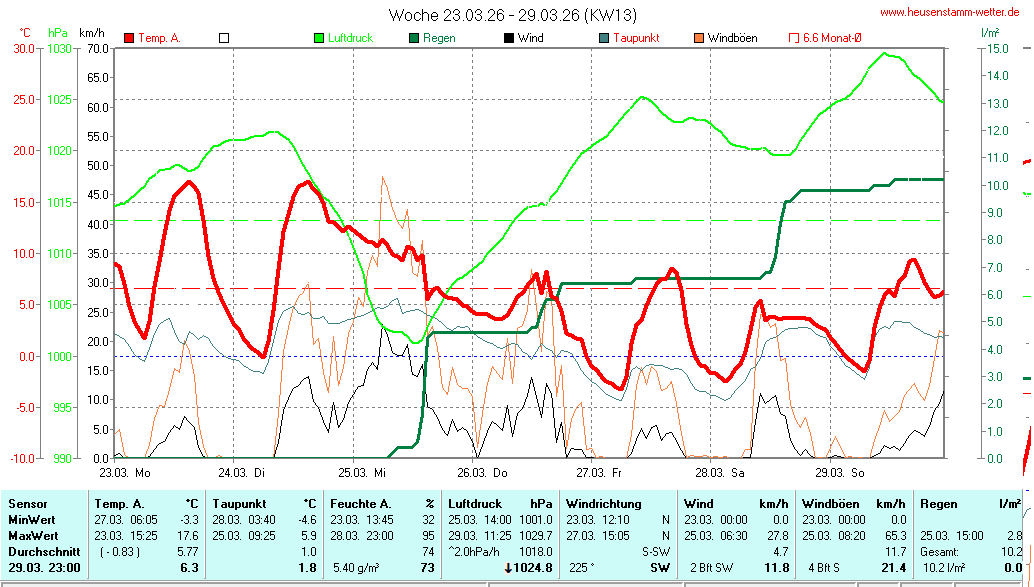Click the hPa axis unit label
Screen dimensions: 1034x587
(x=55, y=33)
